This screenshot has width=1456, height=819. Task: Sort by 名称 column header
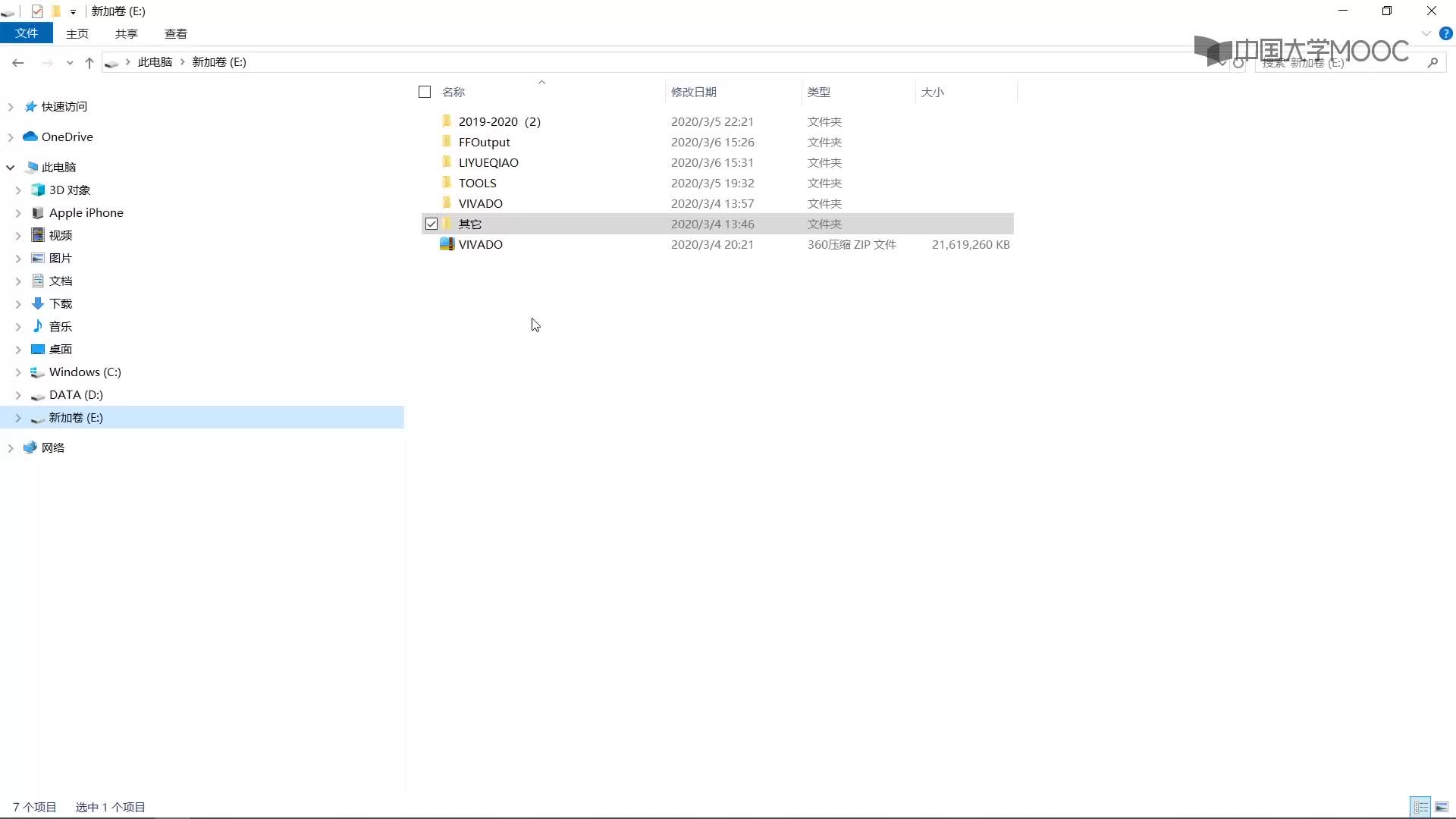point(453,92)
